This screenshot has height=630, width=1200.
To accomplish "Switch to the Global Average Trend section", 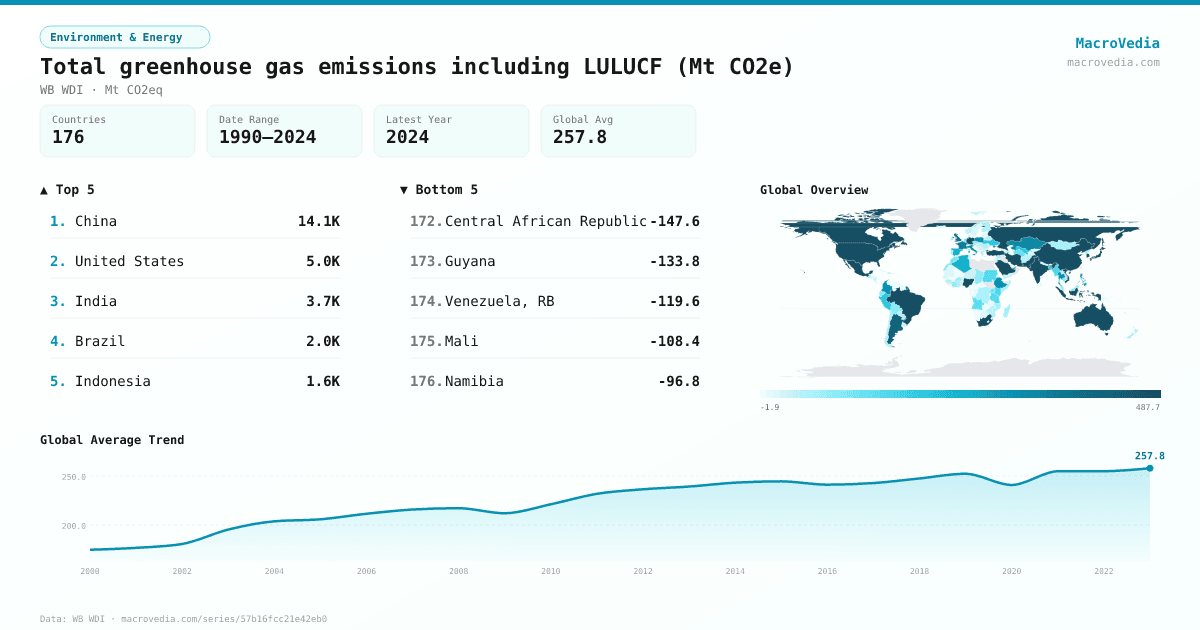I will [112, 439].
